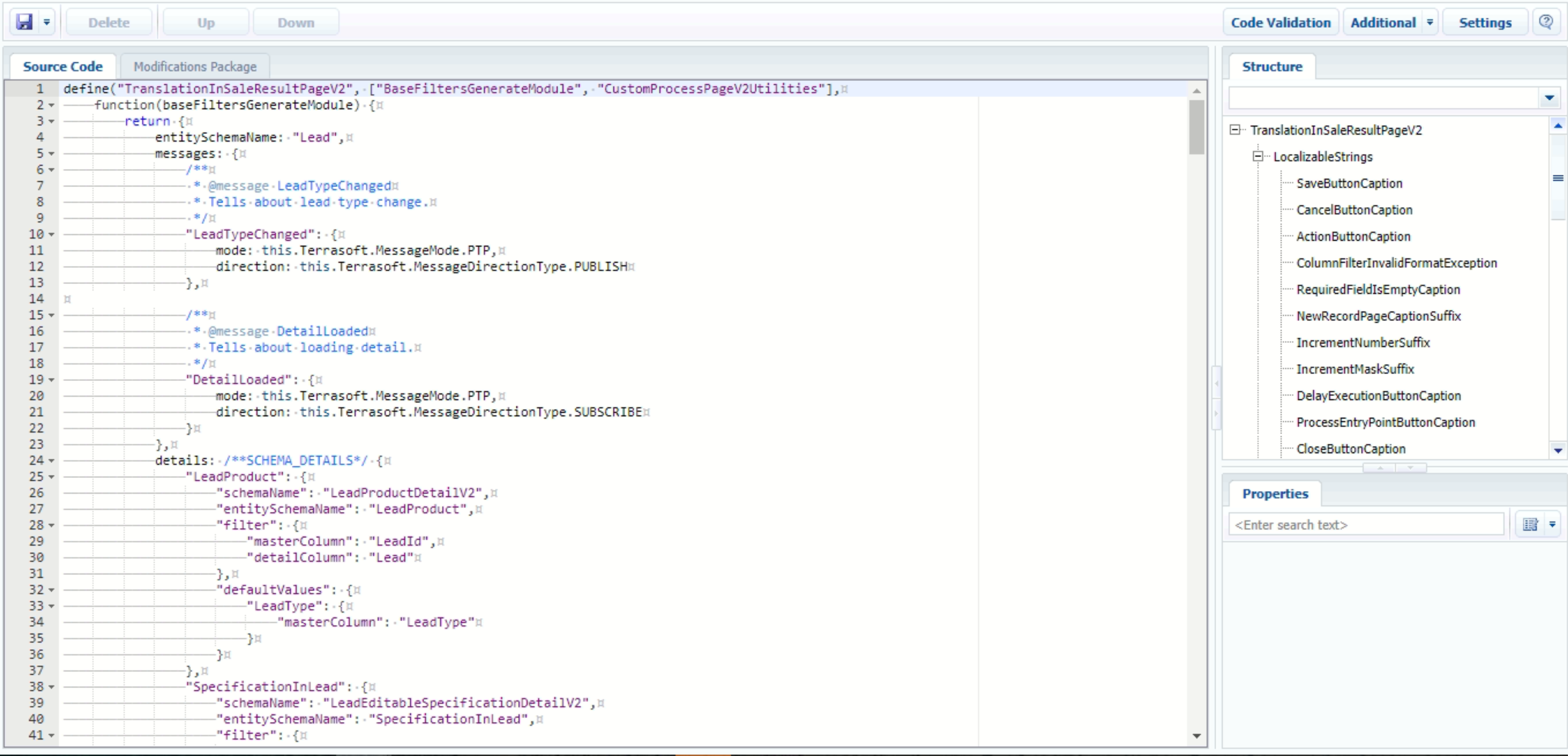
Task: Open the properties view dropdown arrow
Action: (1551, 525)
